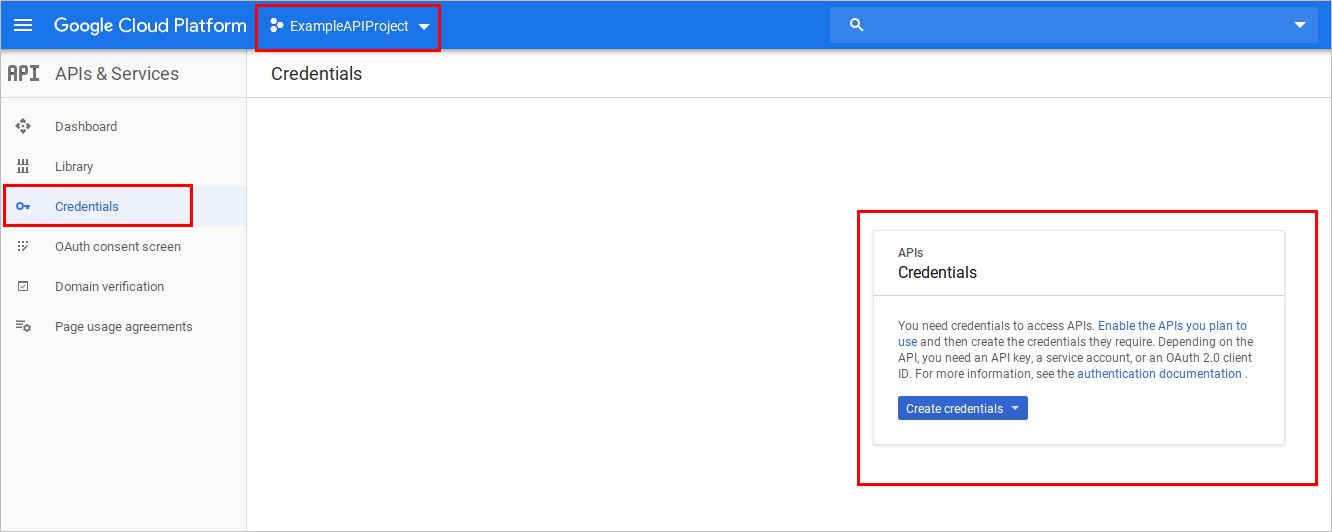The image size is (1332, 532).
Task: Open the hamburger navigation menu
Action: coord(22,25)
